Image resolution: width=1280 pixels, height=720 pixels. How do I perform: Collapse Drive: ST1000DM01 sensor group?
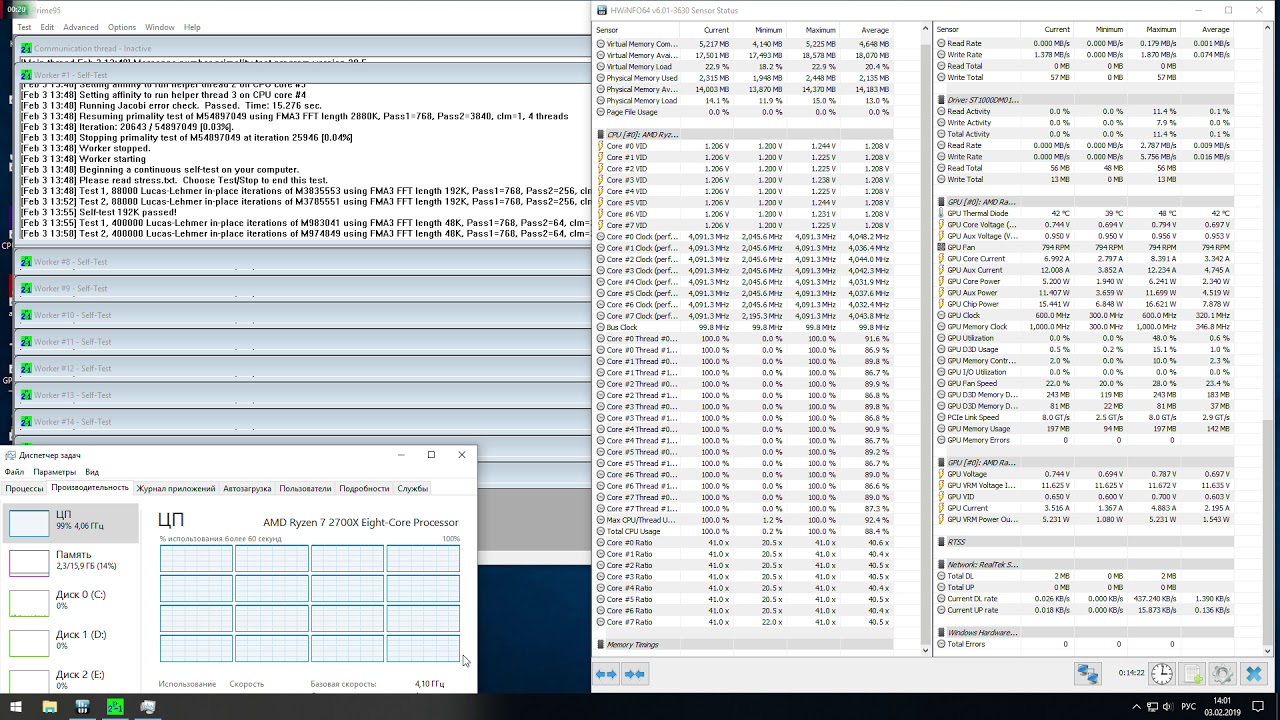click(x=983, y=100)
